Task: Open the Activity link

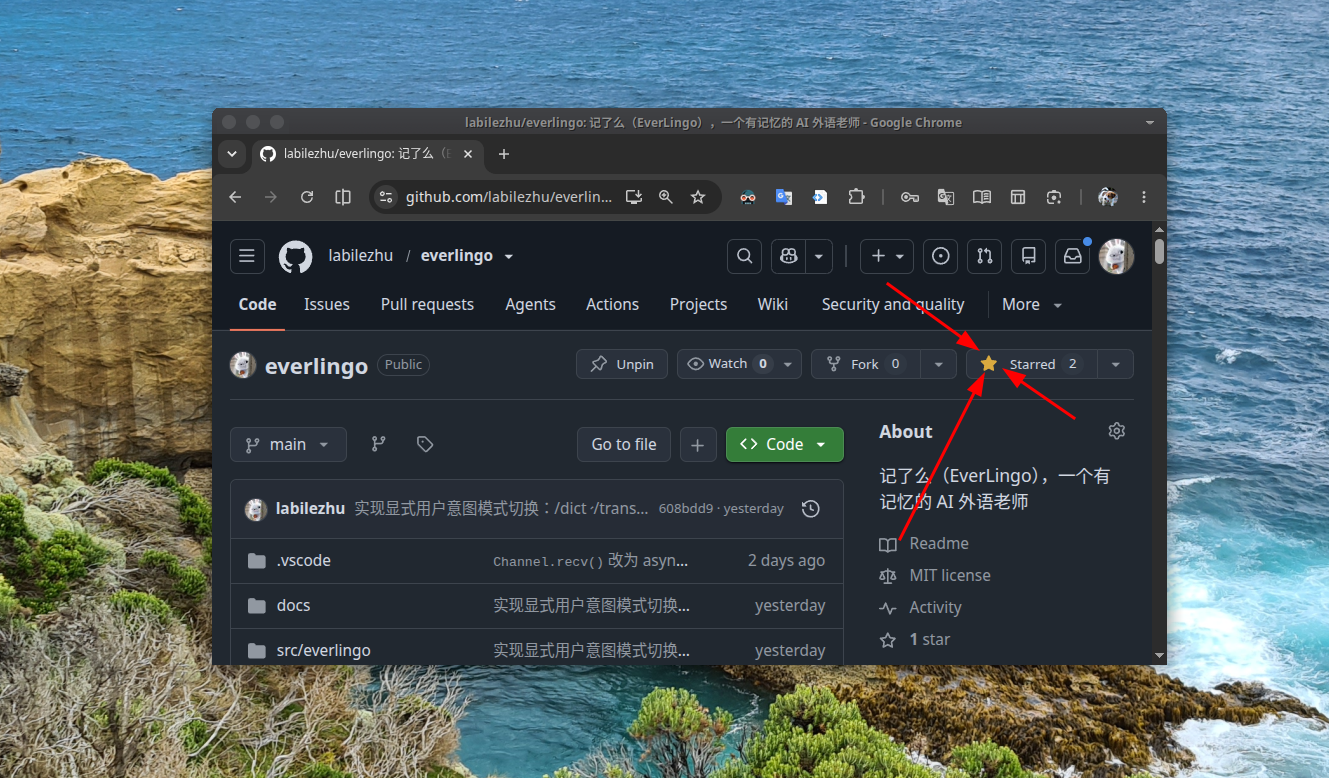Action: click(x=935, y=607)
